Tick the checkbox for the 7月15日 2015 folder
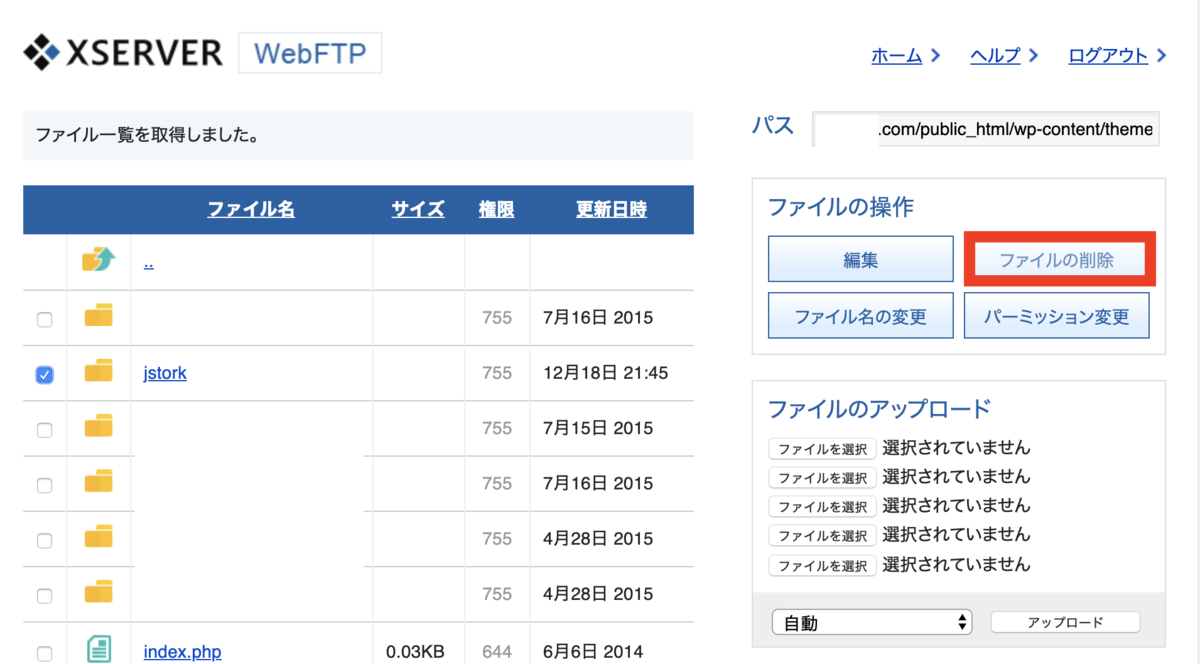This screenshot has height=664, width=1200. pos(44,430)
